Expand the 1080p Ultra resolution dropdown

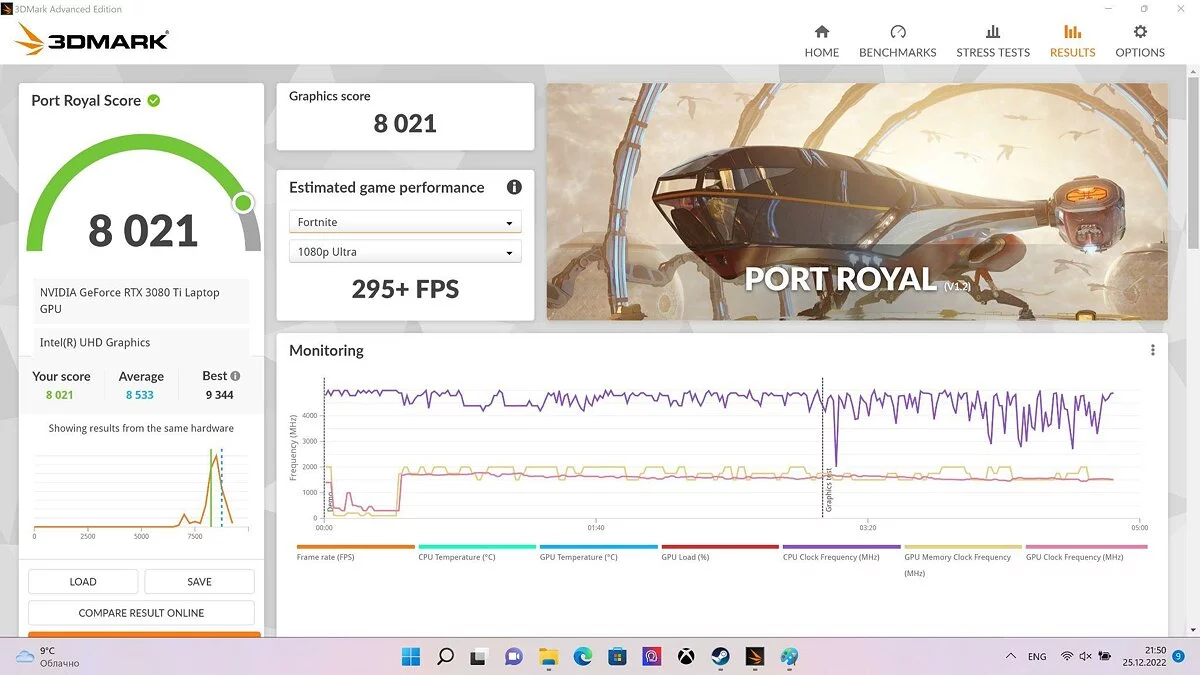405,252
